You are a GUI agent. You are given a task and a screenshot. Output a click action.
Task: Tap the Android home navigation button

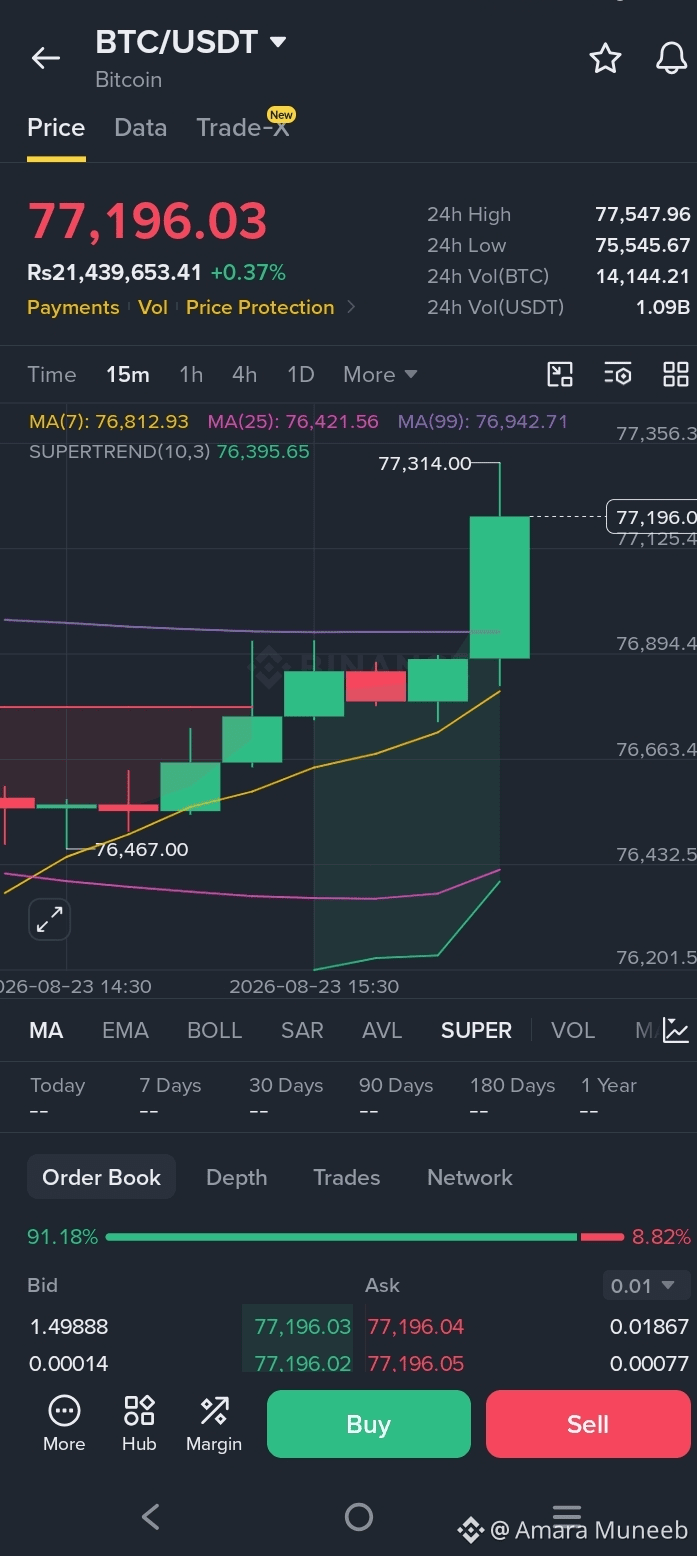coord(358,1517)
